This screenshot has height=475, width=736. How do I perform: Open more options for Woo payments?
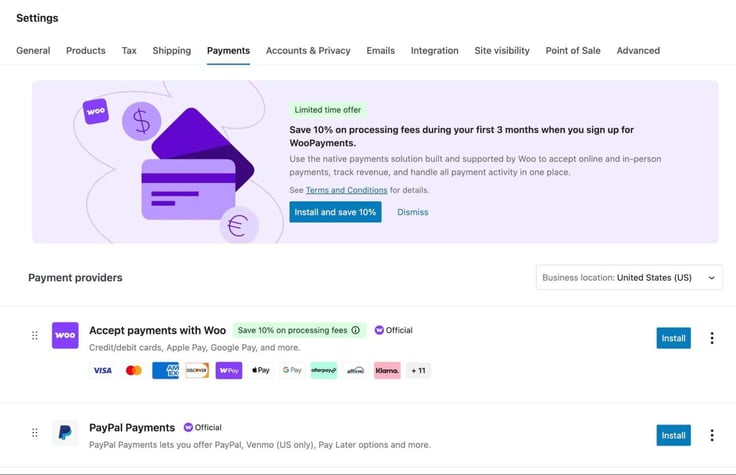point(712,338)
